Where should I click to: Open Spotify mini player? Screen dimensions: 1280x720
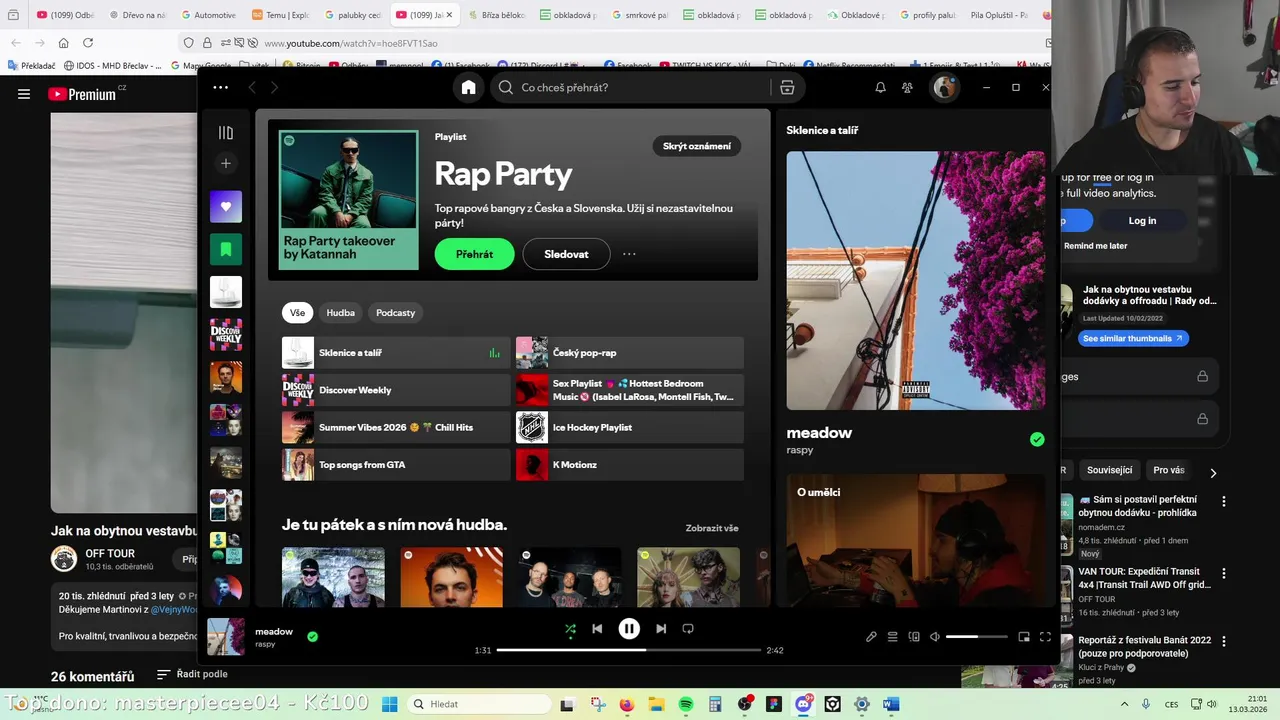pyautogui.click(x=1024, y=637)
